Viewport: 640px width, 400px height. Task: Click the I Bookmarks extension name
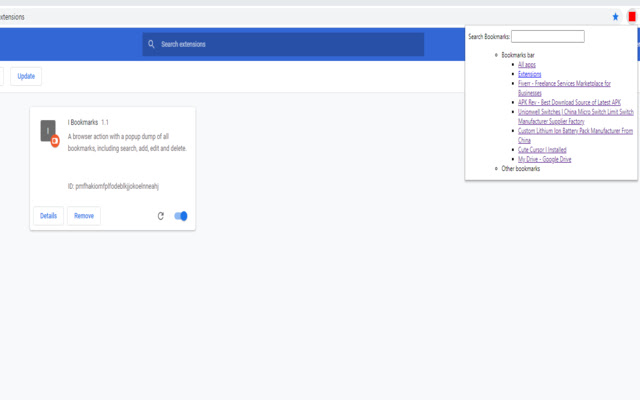click(x=83, y=122)
